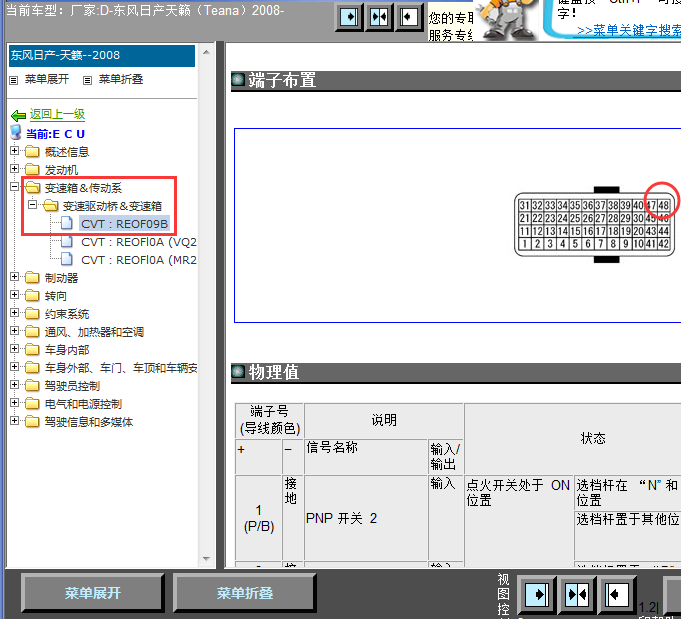The width and height of the screenshot is (681, 619).
Task: Expand the 车身内部 tree node
Action: tap(14, 349)
